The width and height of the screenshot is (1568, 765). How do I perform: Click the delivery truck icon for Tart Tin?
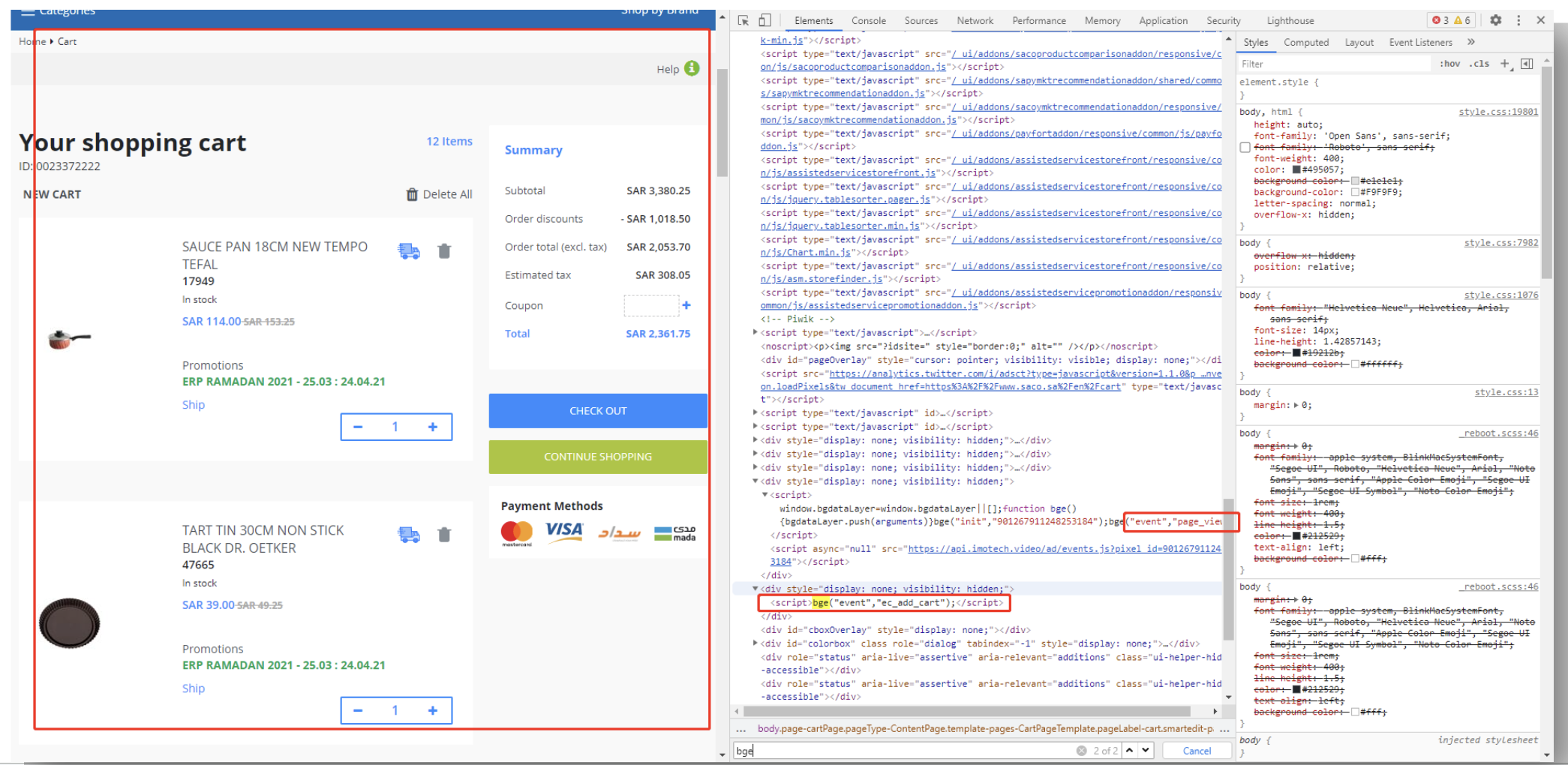point(409,534)
